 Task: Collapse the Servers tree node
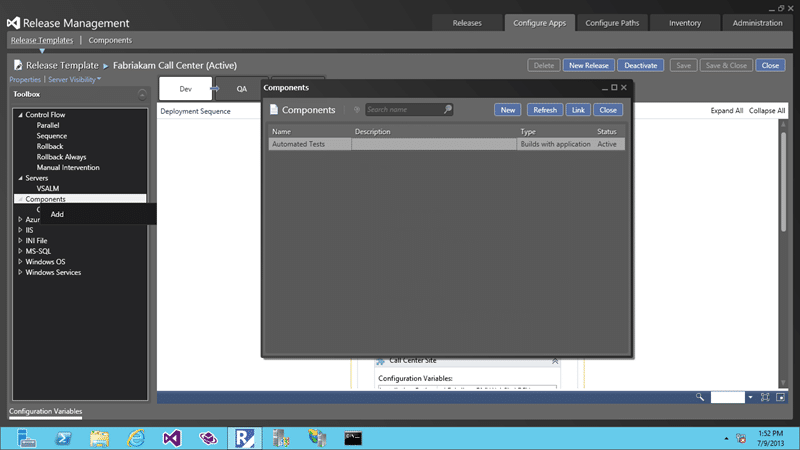point(20,178)
